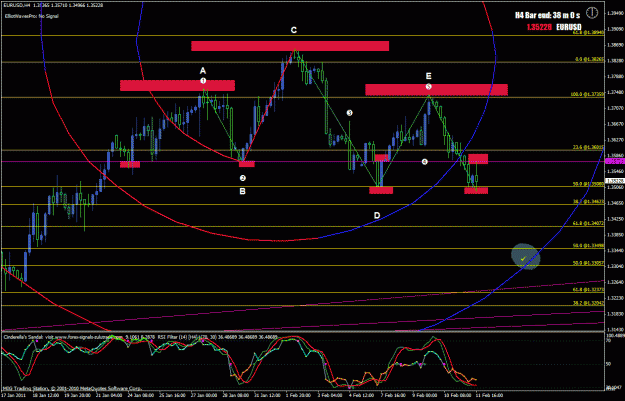This screenshot has height=401, width=625.
Task: Select the red resistance zone under label A
Action: [x=177, y=86]
